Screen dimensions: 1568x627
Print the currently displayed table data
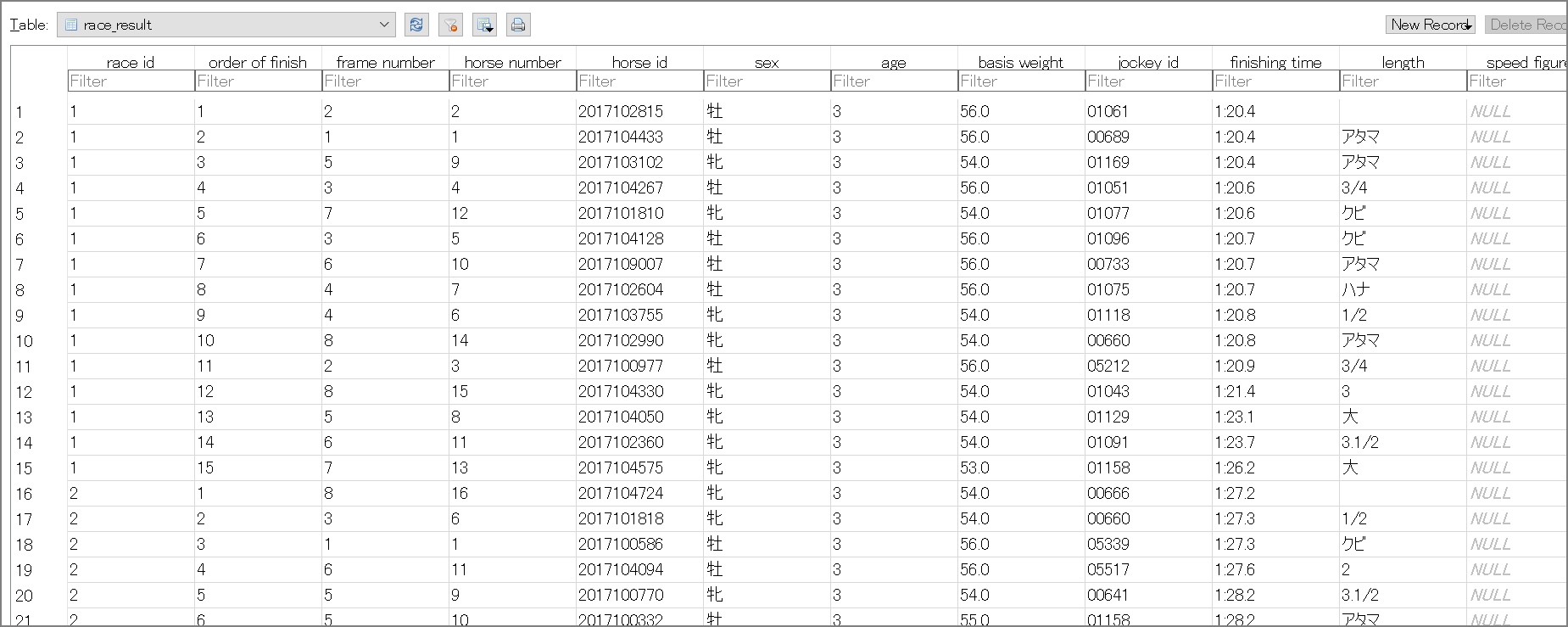518,25
